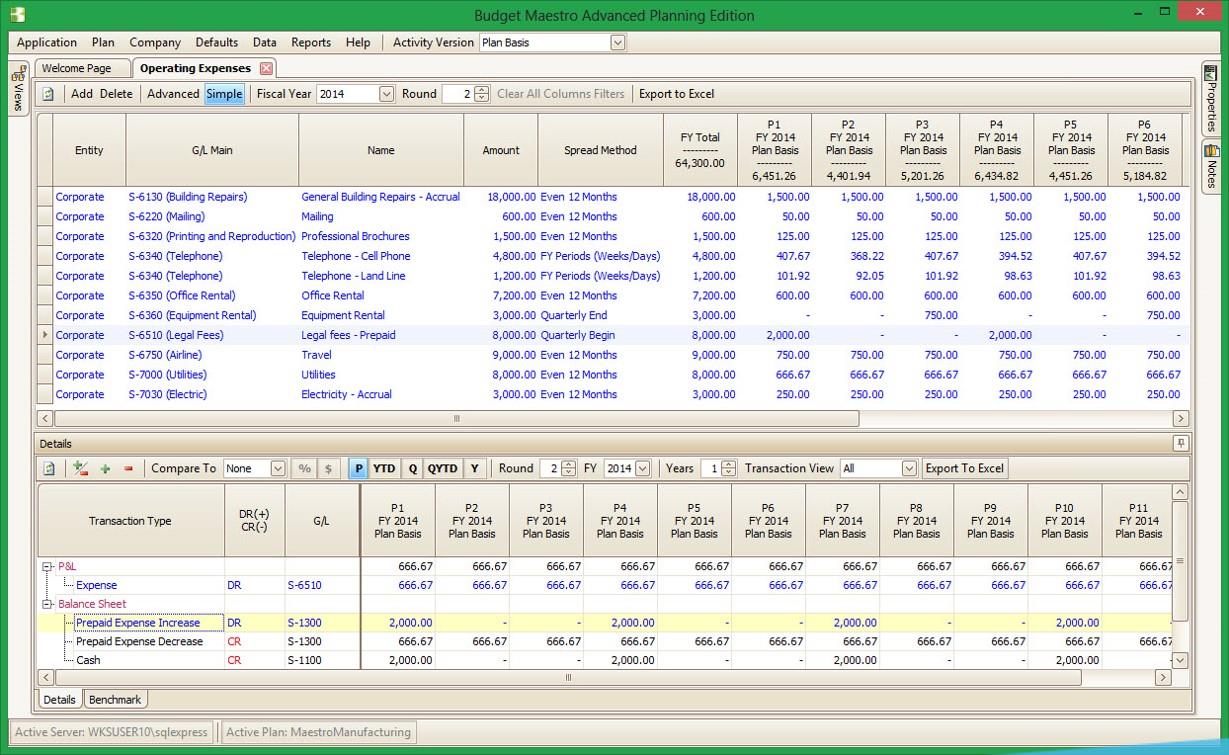Click the Details vertical scroll down arrow
1229x755 pixels.
pos(1180,660)
